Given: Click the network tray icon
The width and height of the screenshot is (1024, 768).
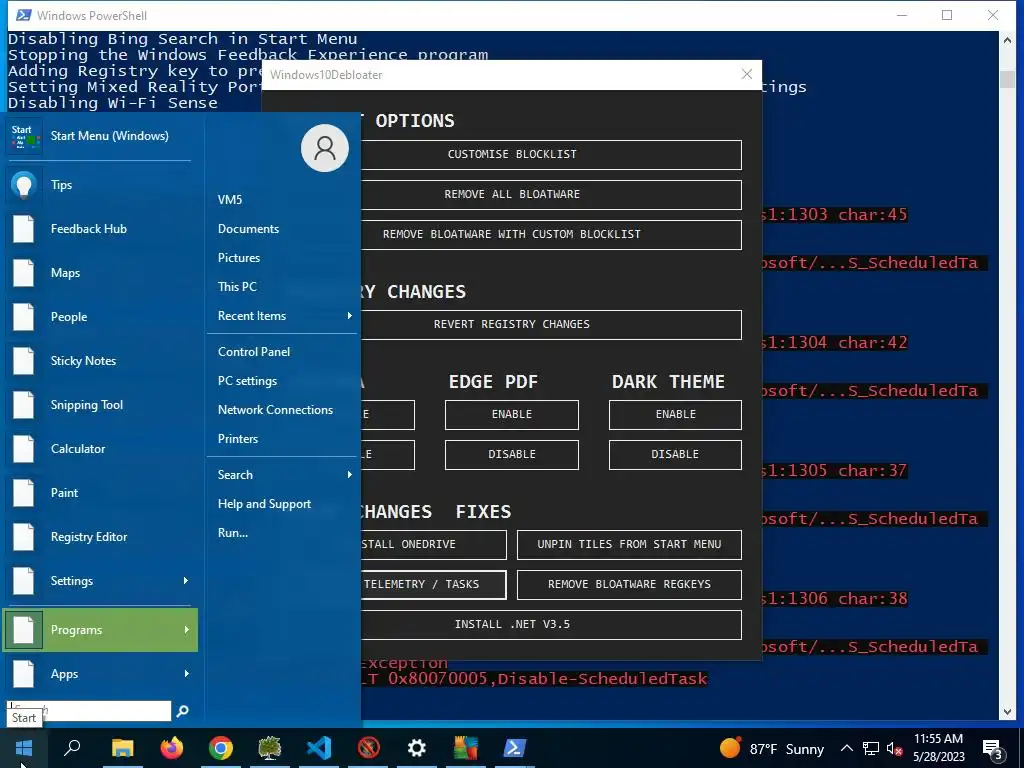Looking at the screenshot, I should 871,748.
